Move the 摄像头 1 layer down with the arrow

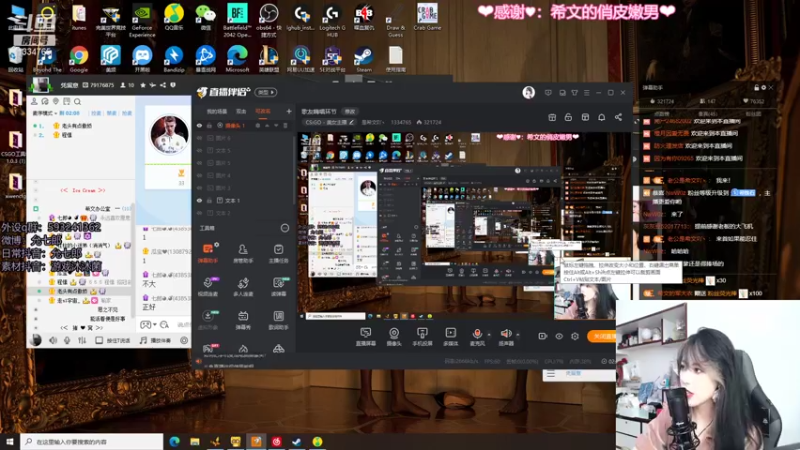(276, 126)
